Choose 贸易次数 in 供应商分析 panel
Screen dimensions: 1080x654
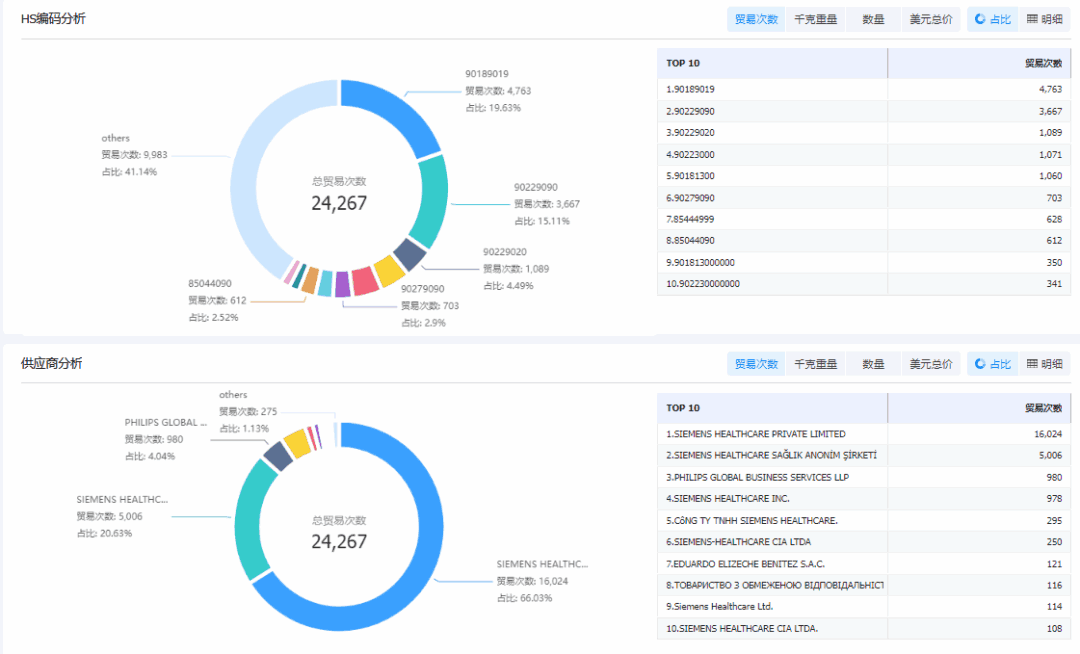756,364
